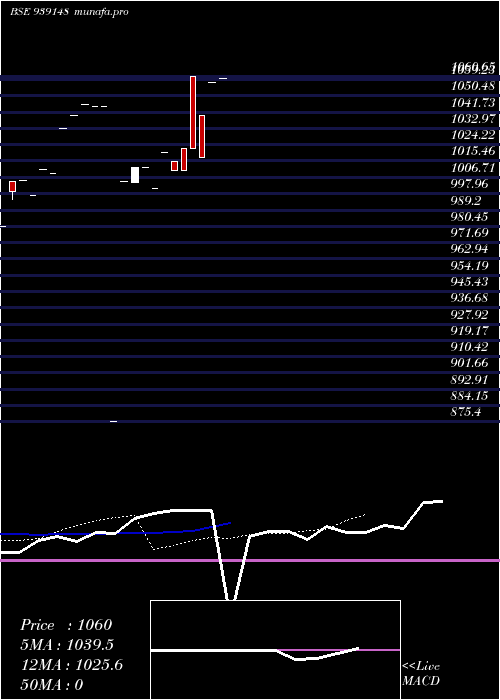
Task: Select the 919.17 price axis label
Action: point(470,331)
